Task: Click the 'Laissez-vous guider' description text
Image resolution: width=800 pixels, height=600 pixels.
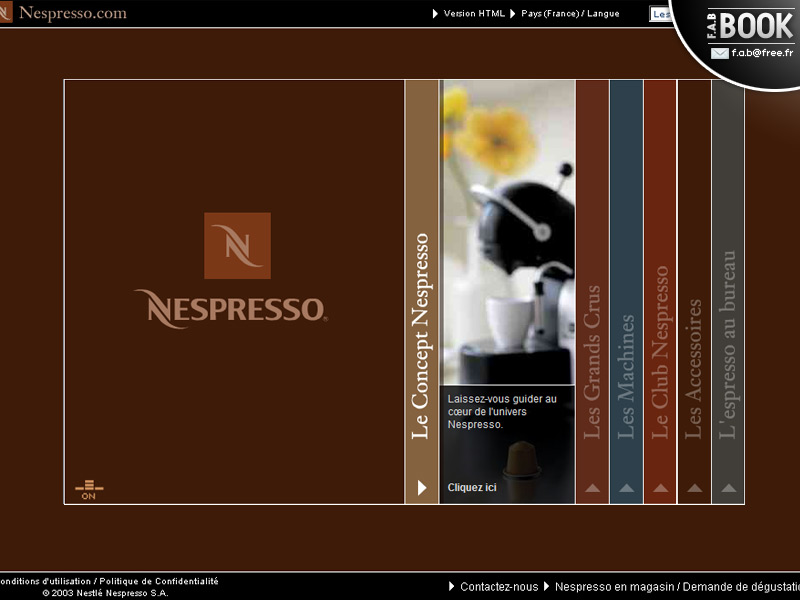Action: point(502,412)
